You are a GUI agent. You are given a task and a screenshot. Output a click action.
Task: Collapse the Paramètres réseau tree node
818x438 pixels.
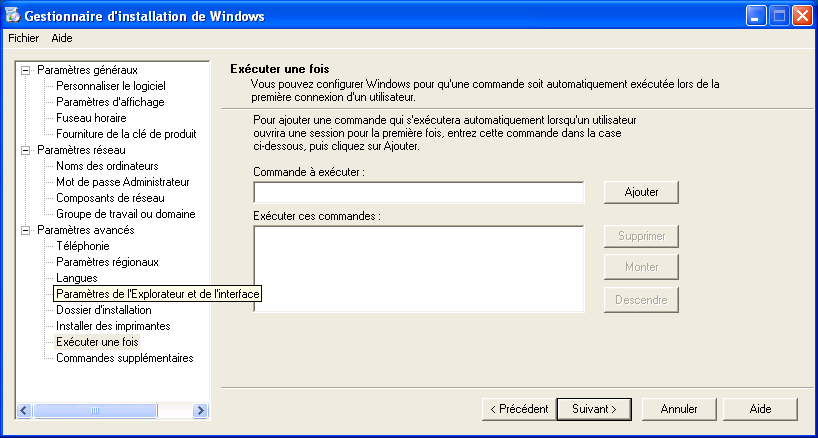[25, 151]
